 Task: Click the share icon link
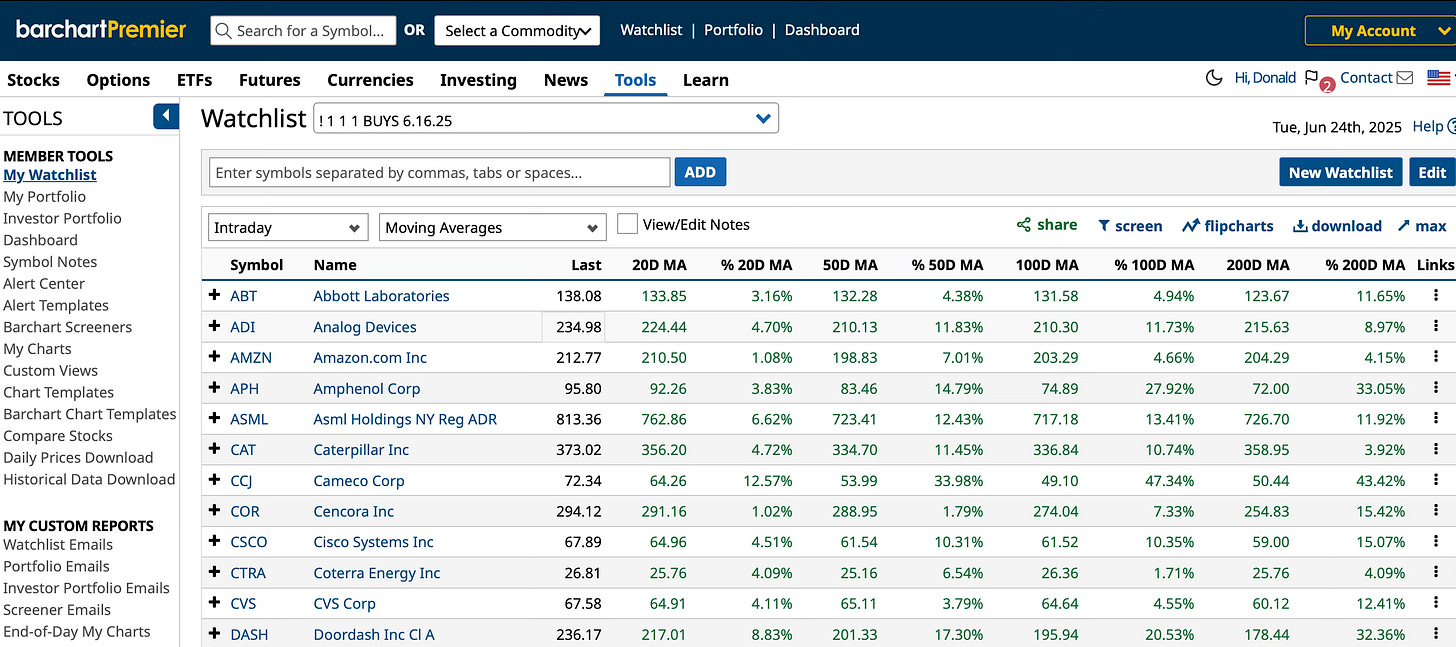(1047, 225)
